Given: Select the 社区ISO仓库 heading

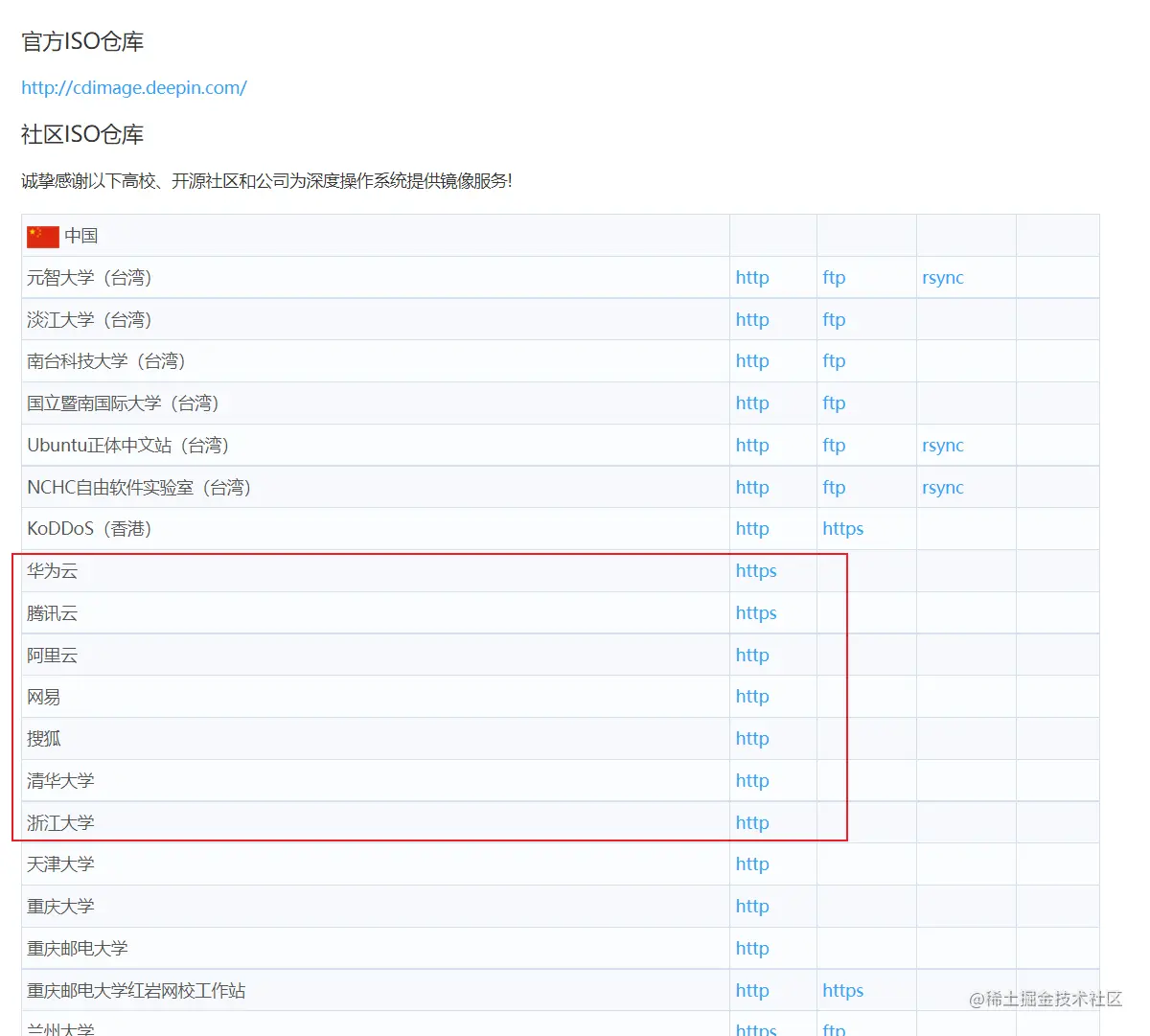Looking at the screenshot, I should click(x=82, y=134).
